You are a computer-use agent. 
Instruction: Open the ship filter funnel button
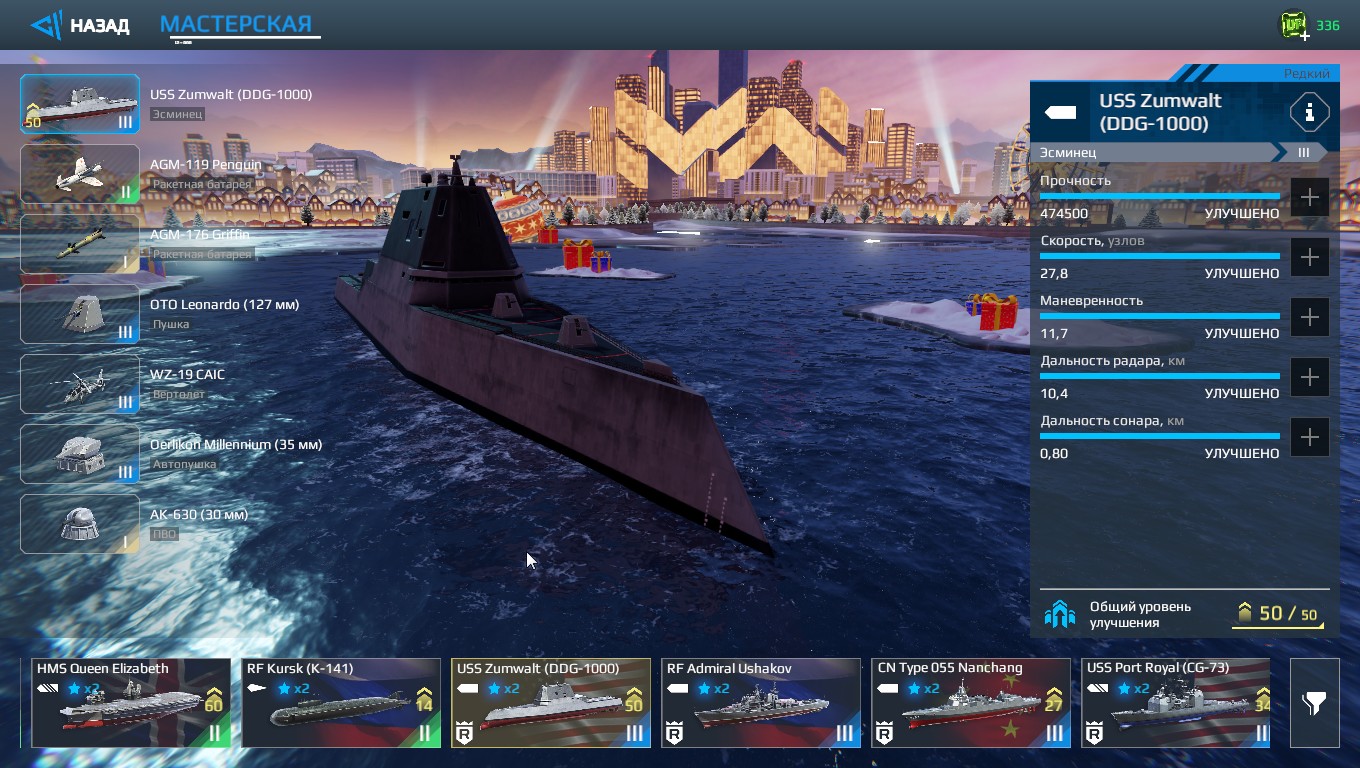tap(1314, 703)
